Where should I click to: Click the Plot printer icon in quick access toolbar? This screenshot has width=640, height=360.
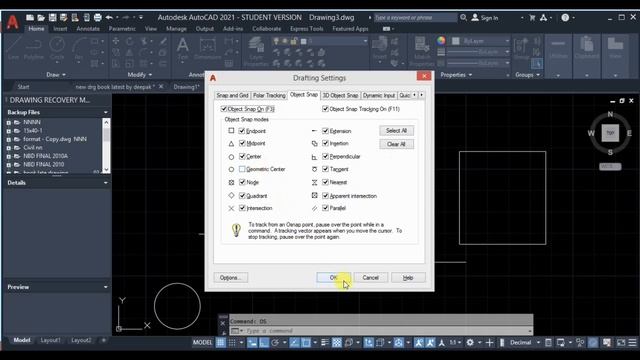(x=98, y=18)
